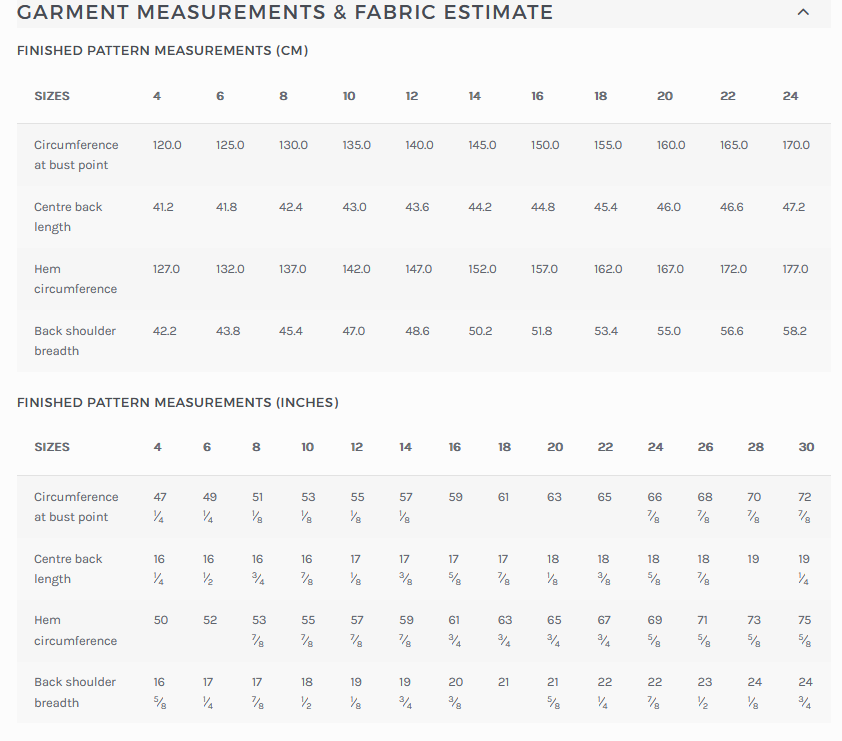Screen dimensions: 842x741
Task: Select the 120.0 bust circumference cell
Action: click(167, 145)
